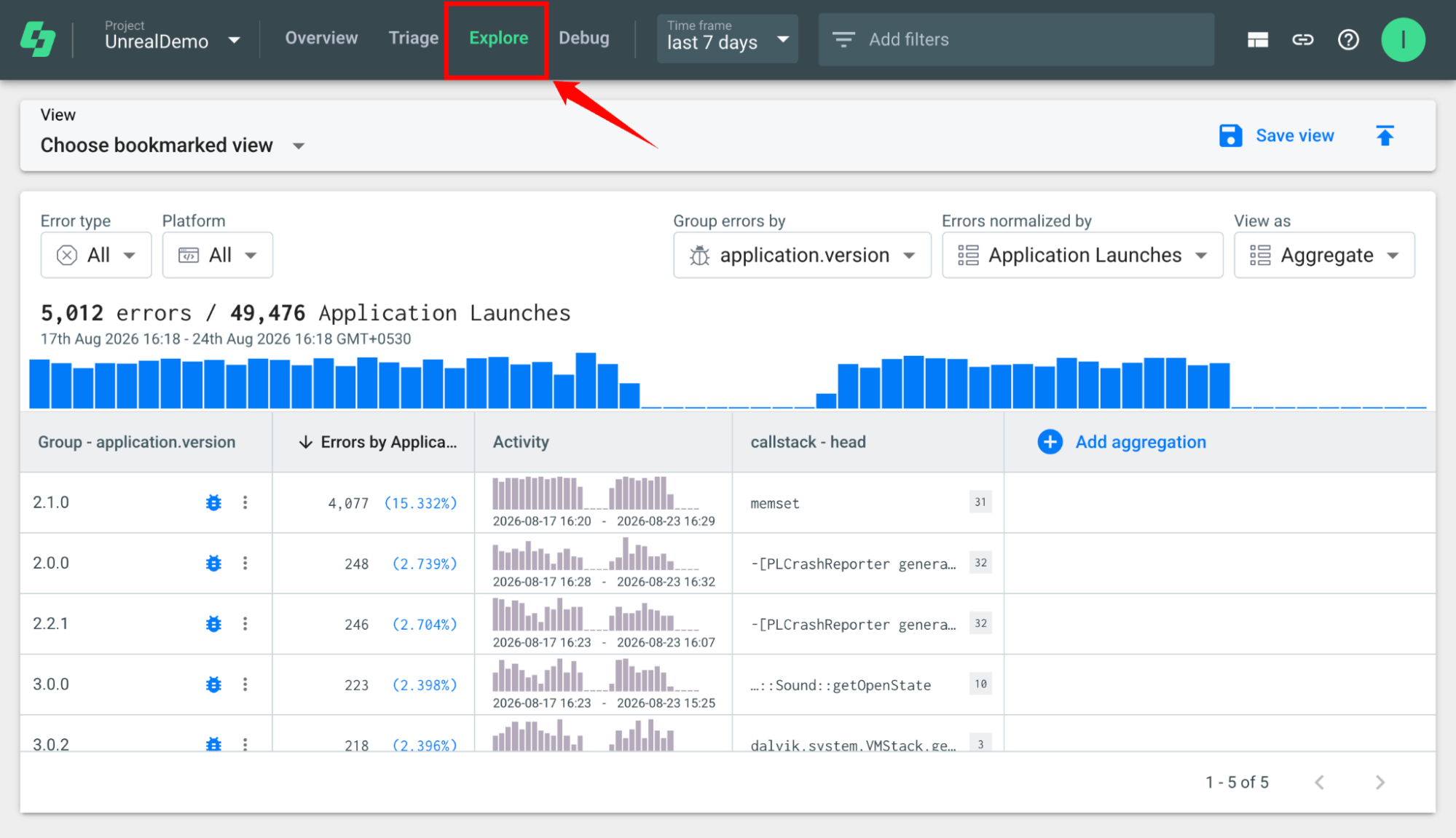
Task: Open the green user avatar menu
Action: (1403, 39)
